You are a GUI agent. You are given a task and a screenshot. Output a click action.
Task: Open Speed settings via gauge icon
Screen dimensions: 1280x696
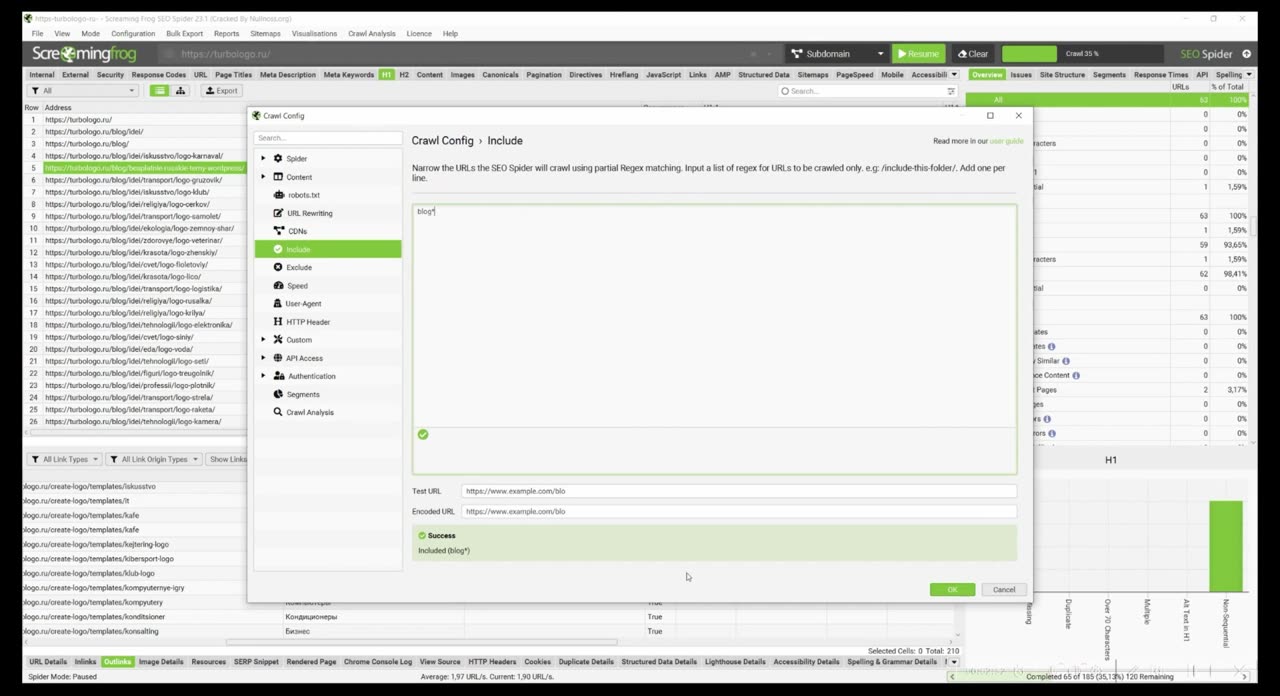tap(278, 285)
